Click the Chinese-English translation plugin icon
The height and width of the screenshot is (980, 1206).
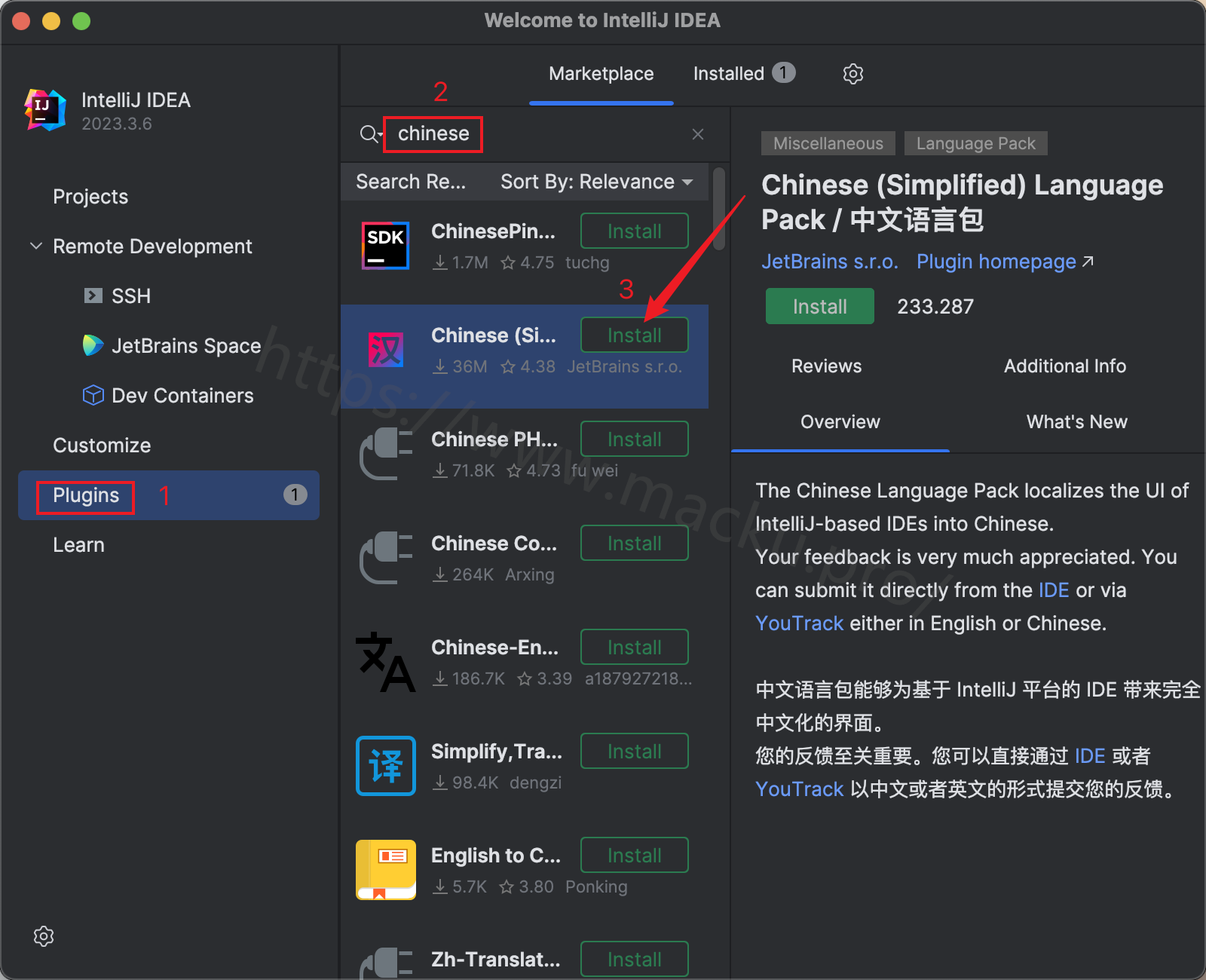pyautogui.click(x=386, y=662)
